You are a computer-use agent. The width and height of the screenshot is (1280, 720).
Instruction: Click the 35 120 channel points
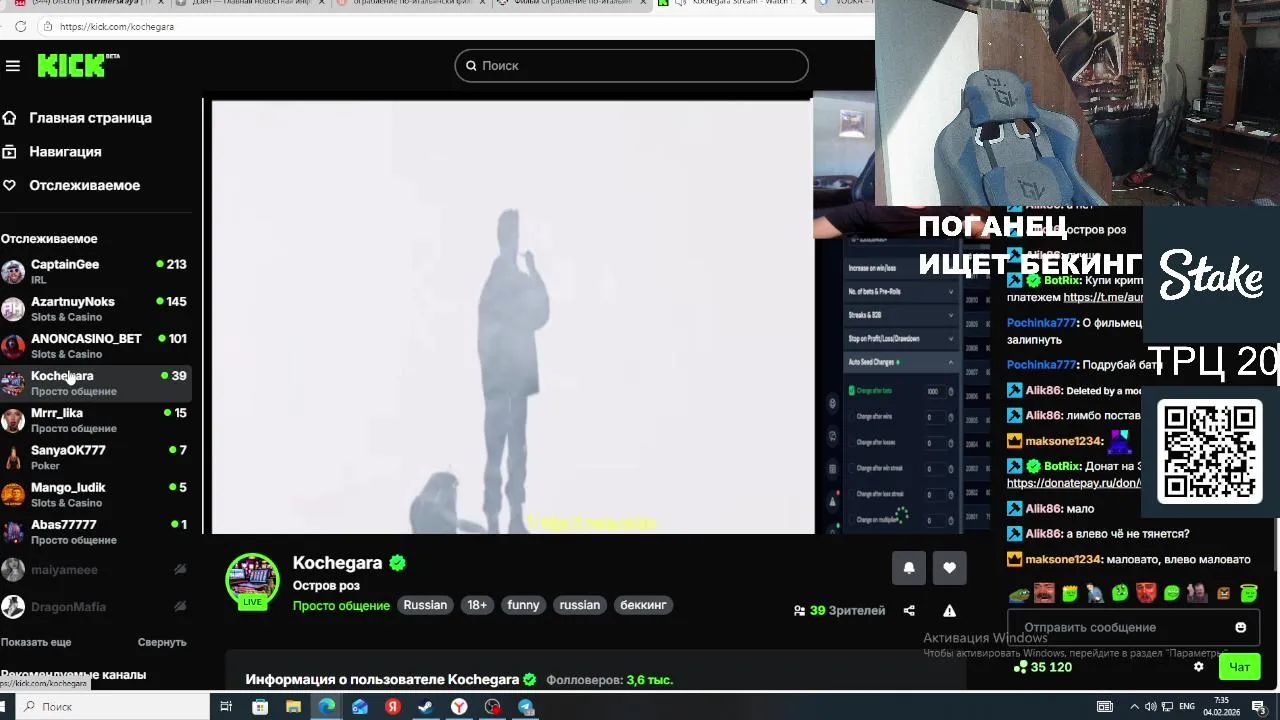tap(1043, 667)
